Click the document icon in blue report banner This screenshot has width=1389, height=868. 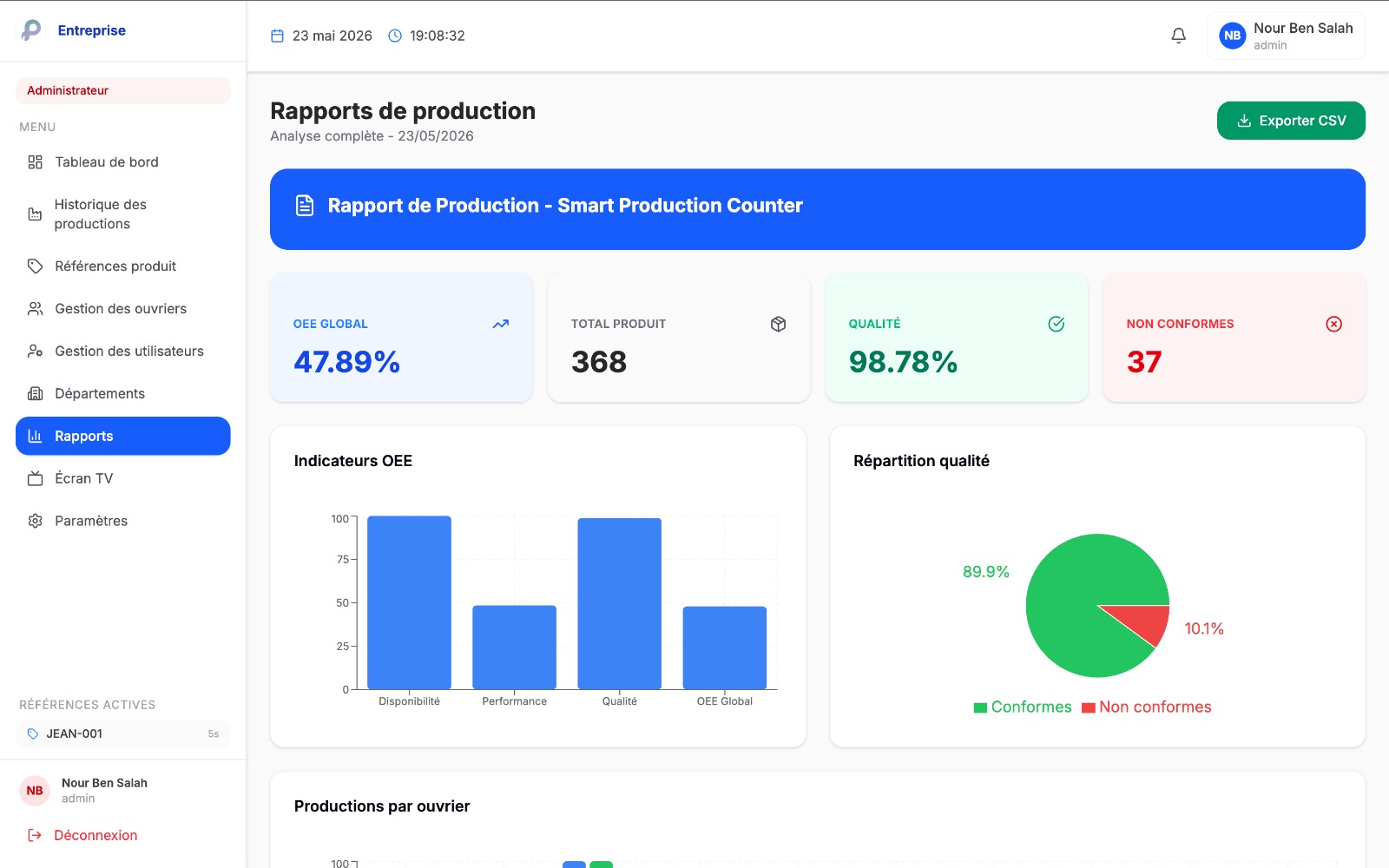(x=305, y=206)
